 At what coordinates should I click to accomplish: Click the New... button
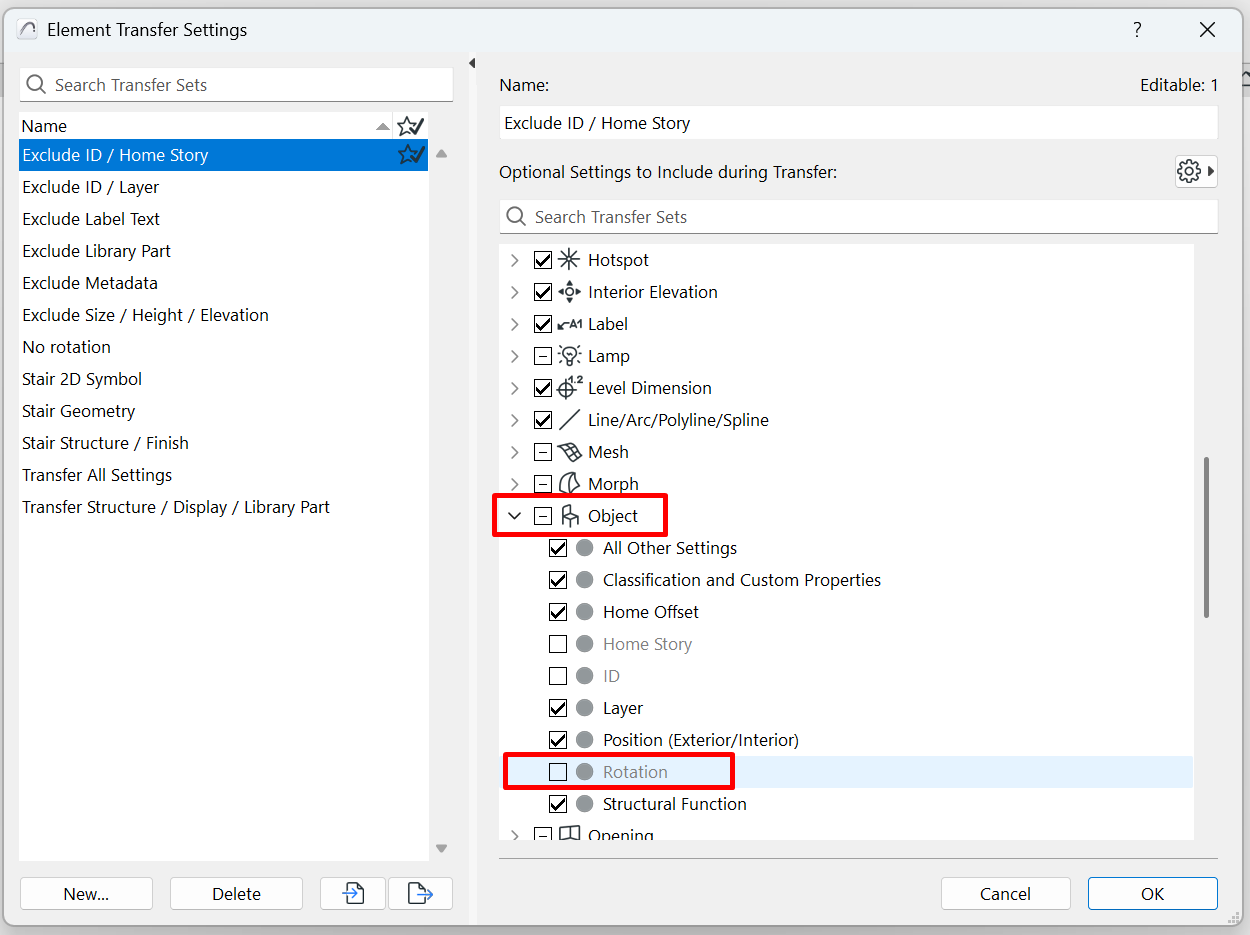[86, 893]
